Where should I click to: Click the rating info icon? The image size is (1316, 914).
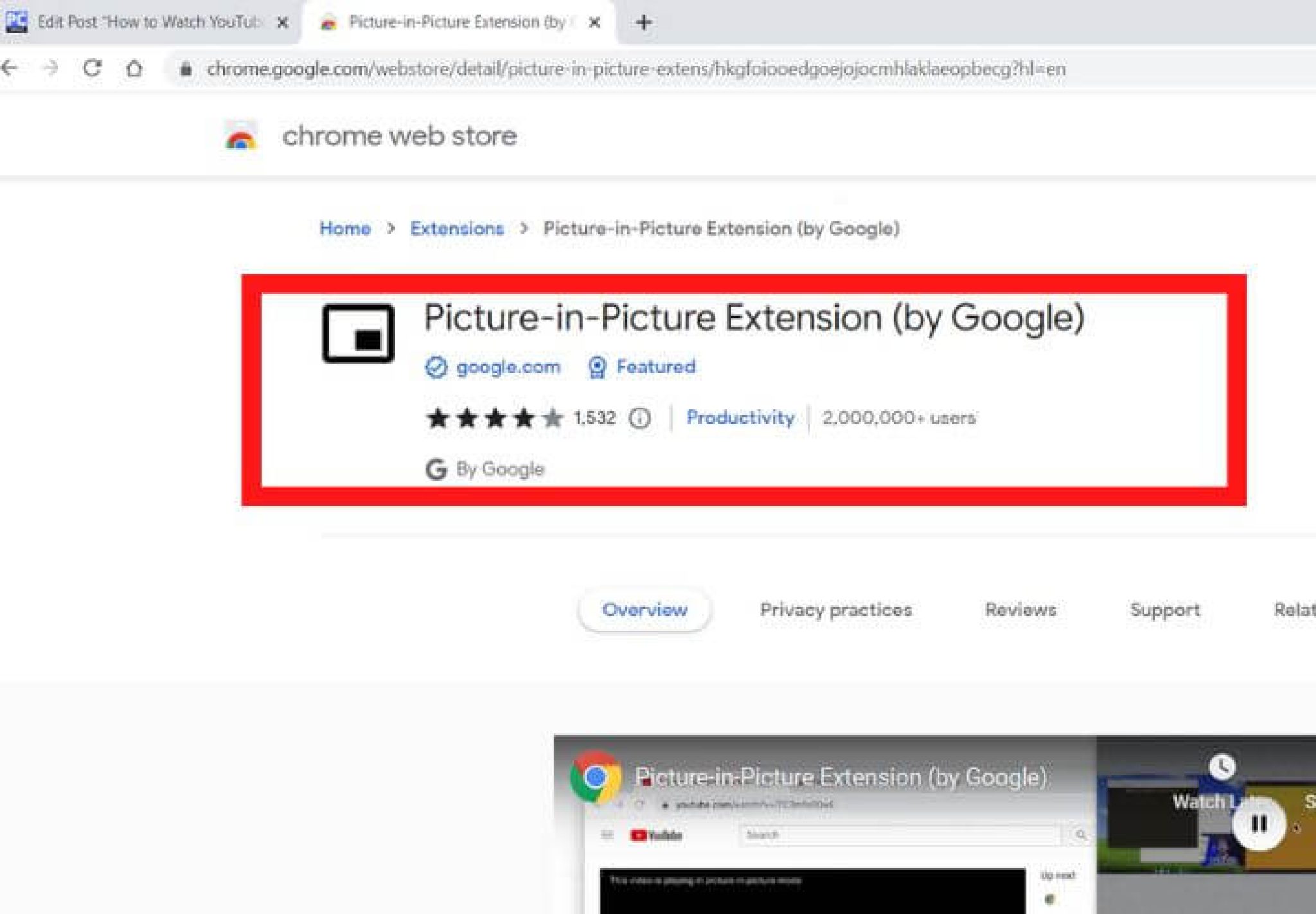639,418
